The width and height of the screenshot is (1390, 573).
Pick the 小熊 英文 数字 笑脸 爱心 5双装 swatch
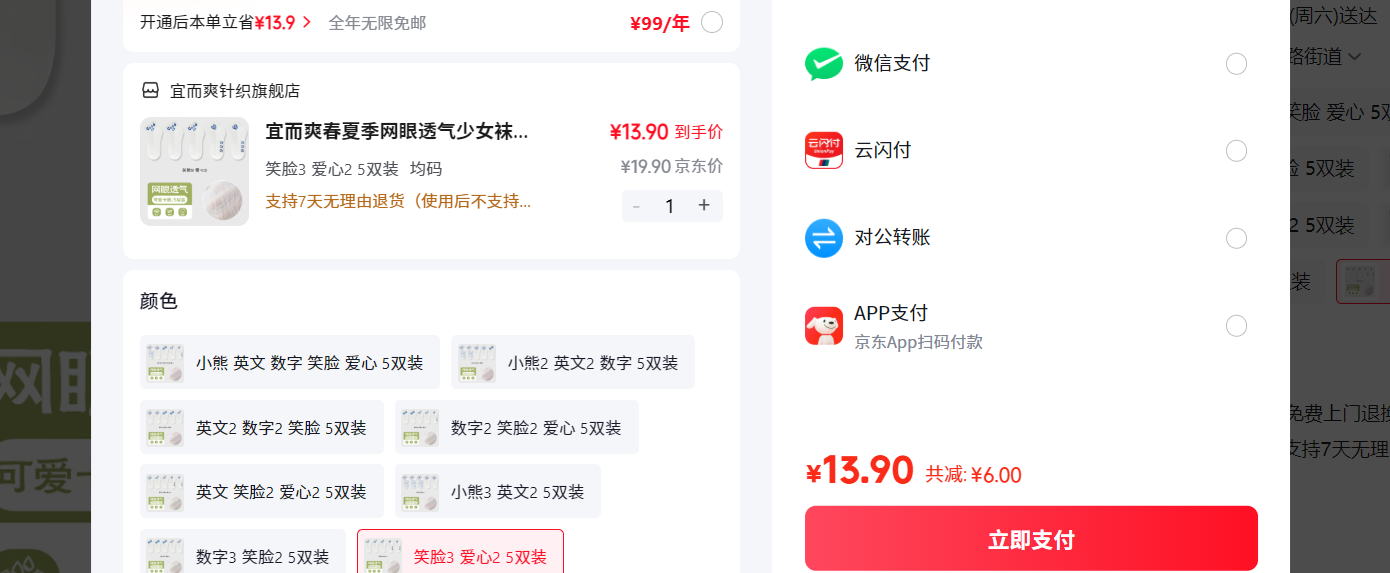(x=290, y=362)
